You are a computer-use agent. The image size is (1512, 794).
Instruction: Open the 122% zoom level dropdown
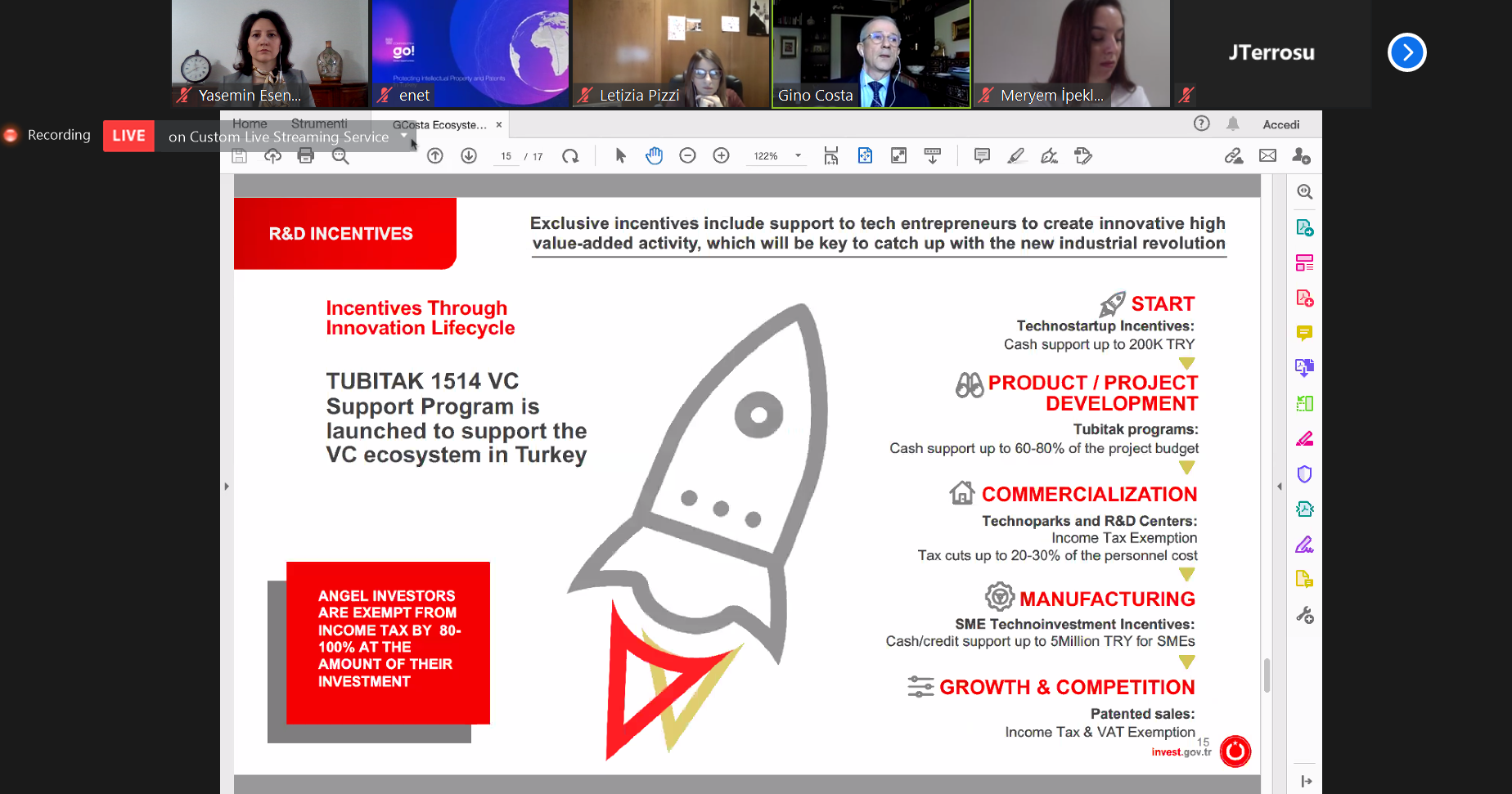coord(776,156)
